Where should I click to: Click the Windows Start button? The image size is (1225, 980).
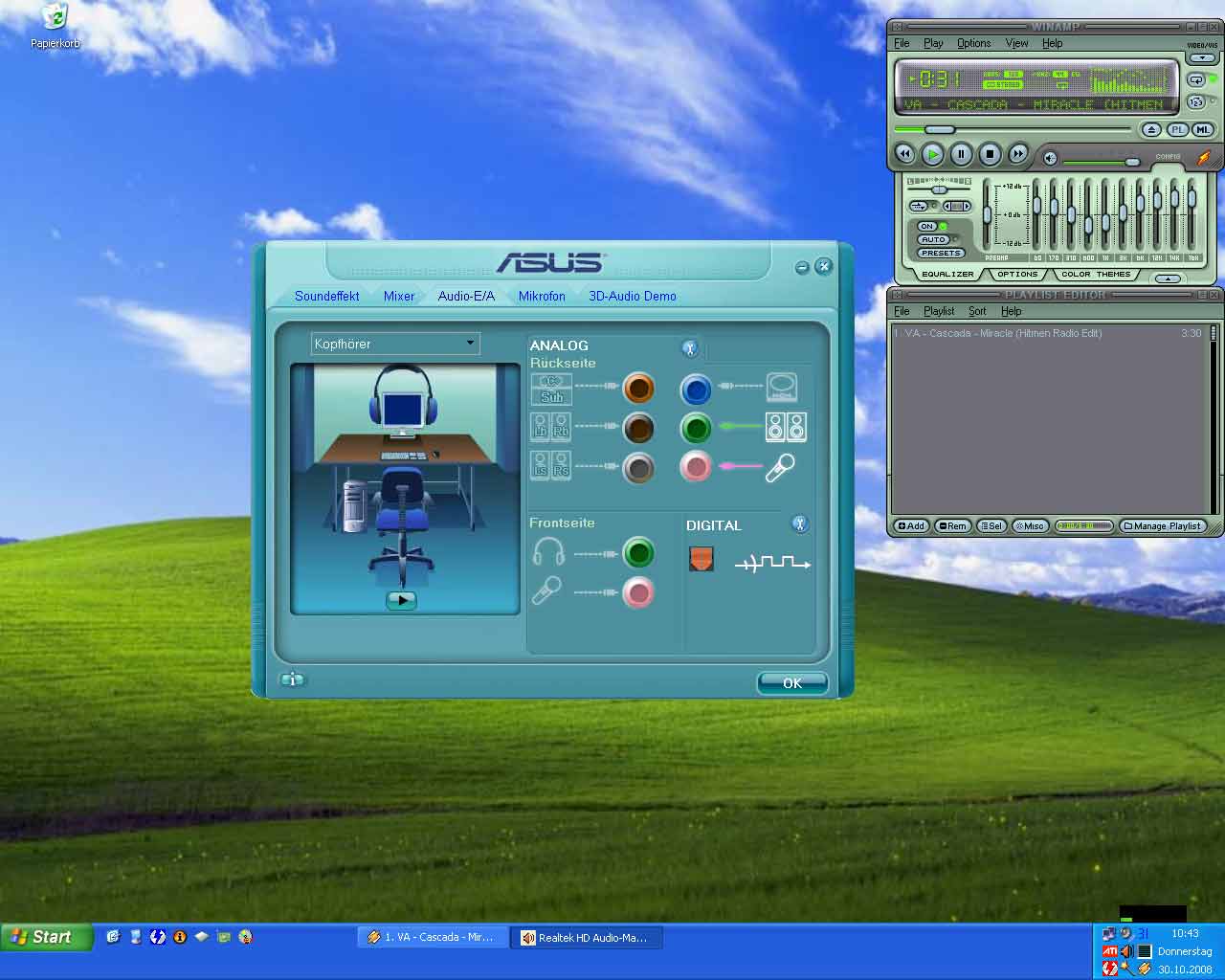pos(46,937)
